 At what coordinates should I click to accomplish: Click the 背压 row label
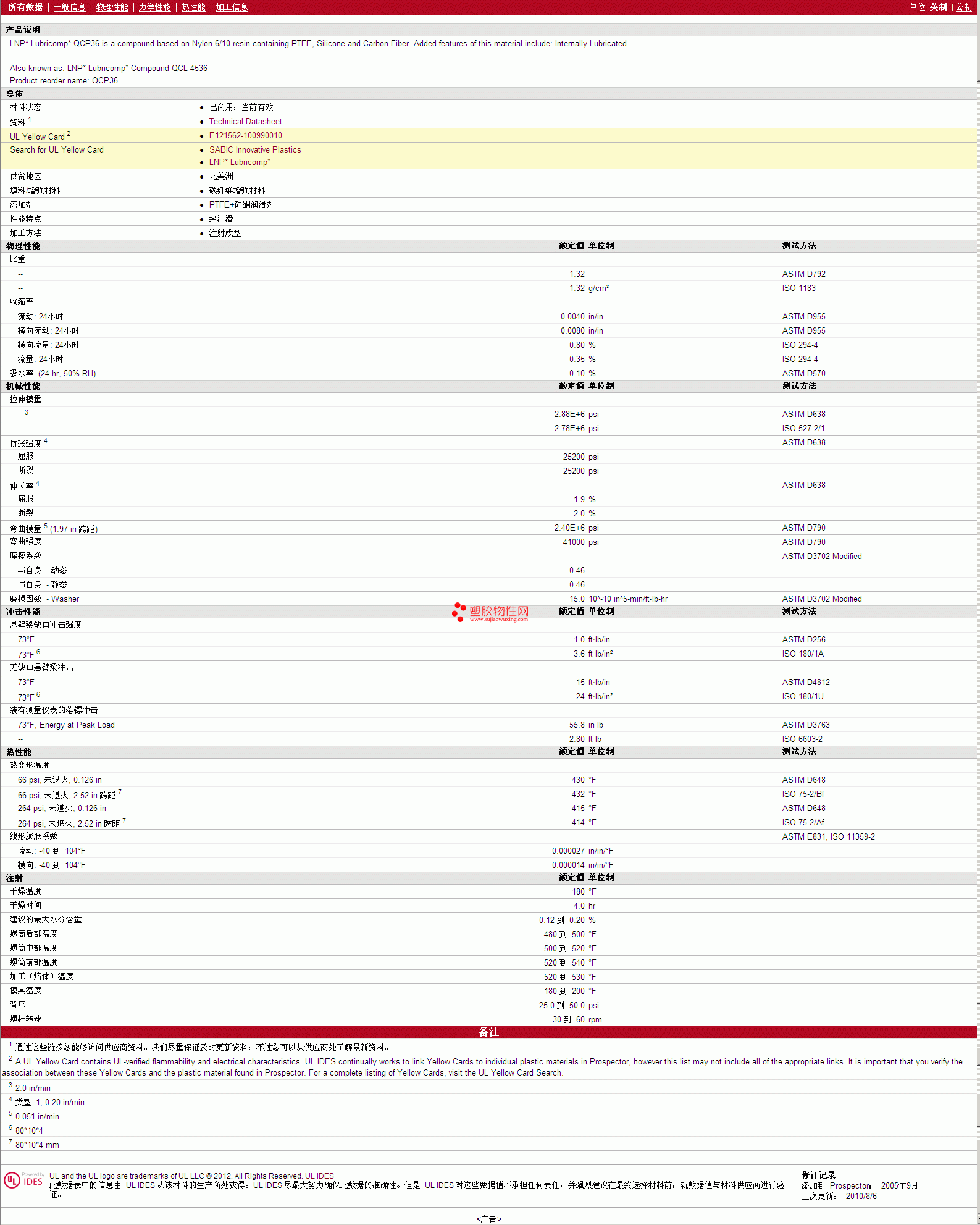pos(17,1005)
